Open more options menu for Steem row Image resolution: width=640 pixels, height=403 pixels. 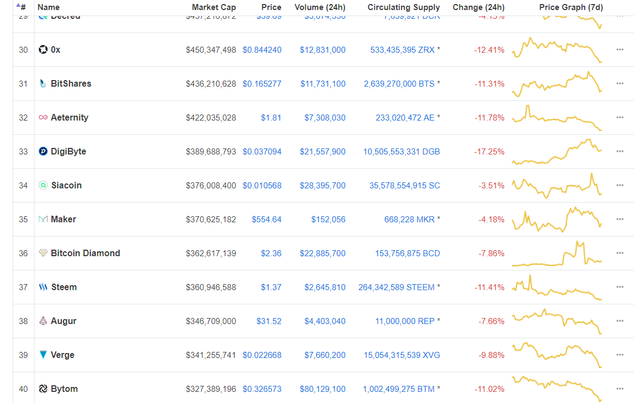[x=620, y=287]
